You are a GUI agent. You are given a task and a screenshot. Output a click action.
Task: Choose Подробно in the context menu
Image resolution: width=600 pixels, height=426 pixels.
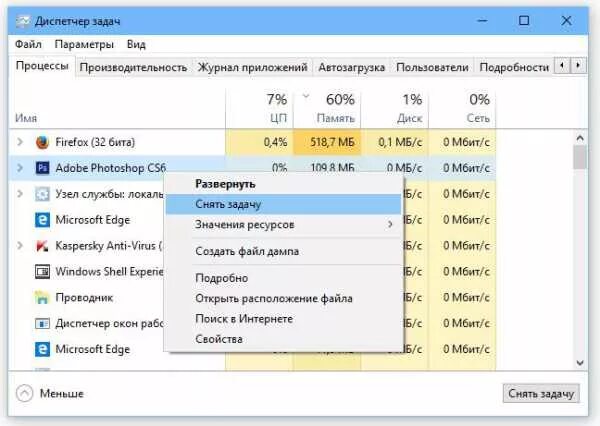(x=283, y=278)
